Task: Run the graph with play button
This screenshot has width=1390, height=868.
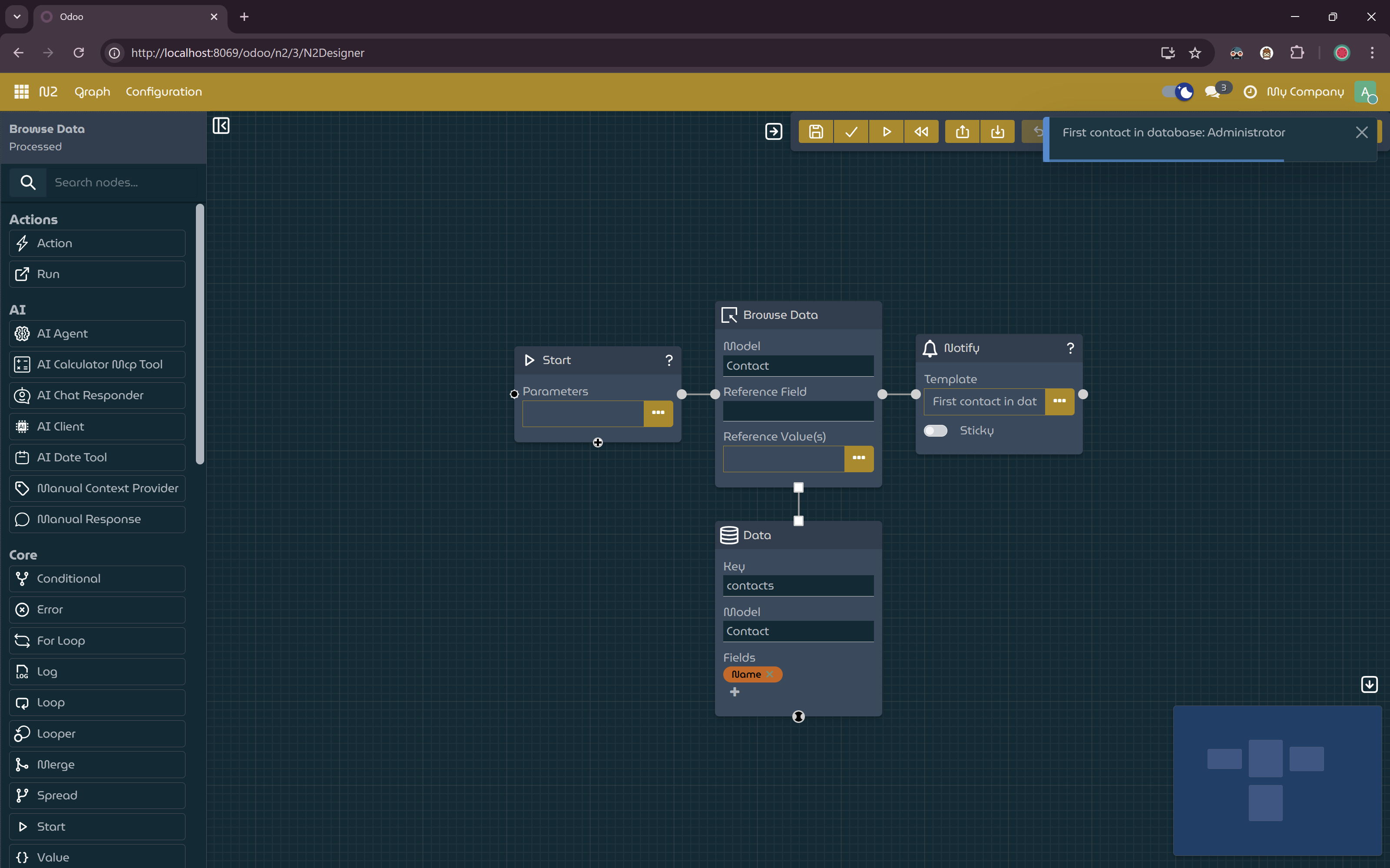Action: coord(886,132)
